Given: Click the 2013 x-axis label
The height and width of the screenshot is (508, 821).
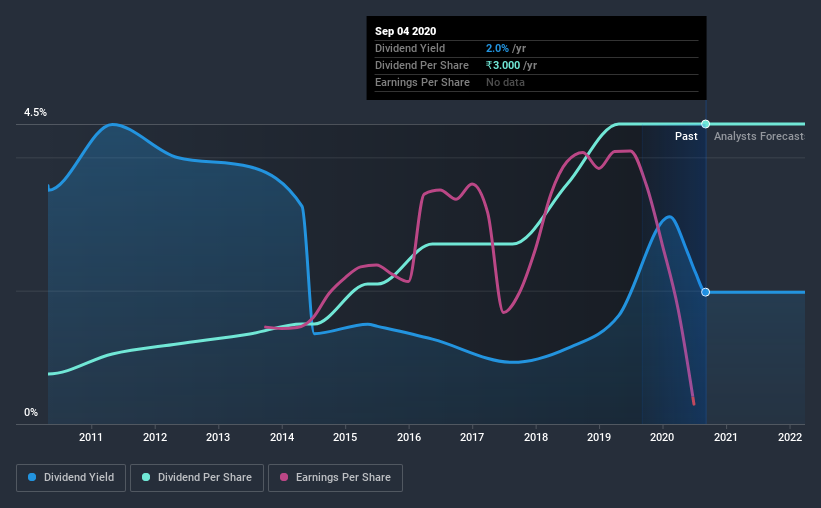Looking at the screenshot, I should pyautogui.click(x=218, y=437).
